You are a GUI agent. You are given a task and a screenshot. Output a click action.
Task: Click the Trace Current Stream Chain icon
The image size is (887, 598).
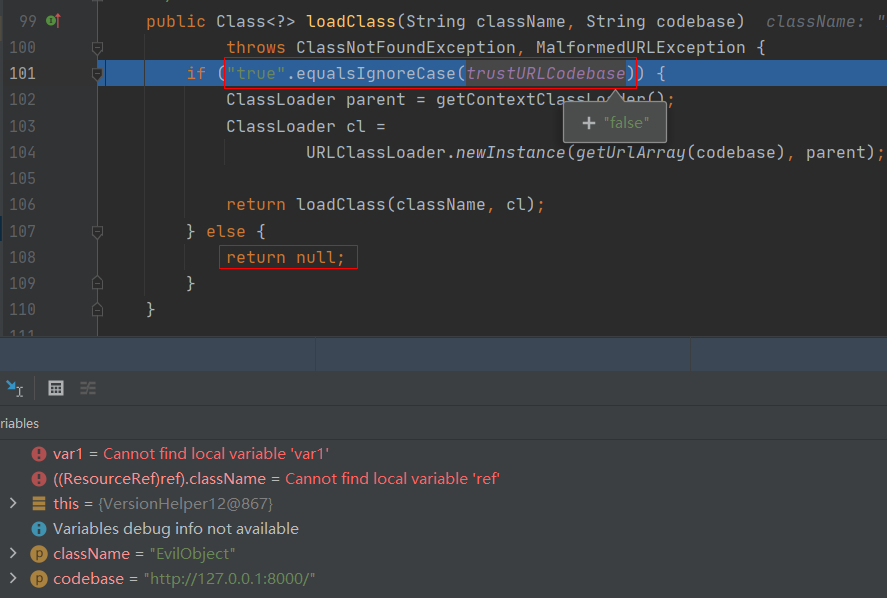click(x=88, y=388)
